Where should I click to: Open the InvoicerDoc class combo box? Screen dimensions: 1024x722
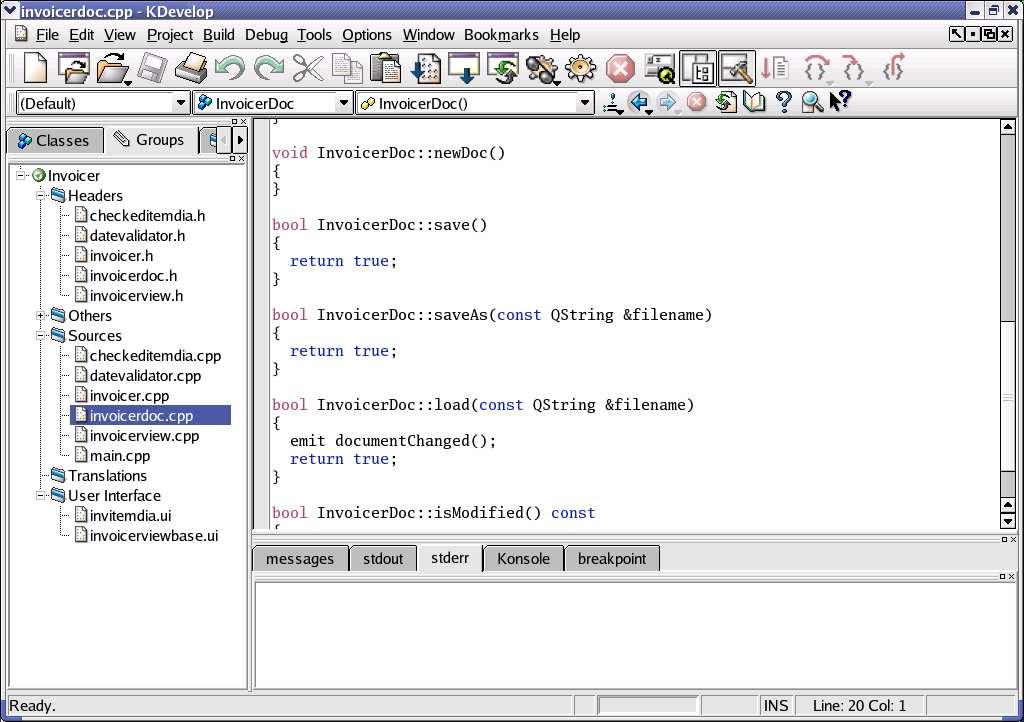(273, 103)
